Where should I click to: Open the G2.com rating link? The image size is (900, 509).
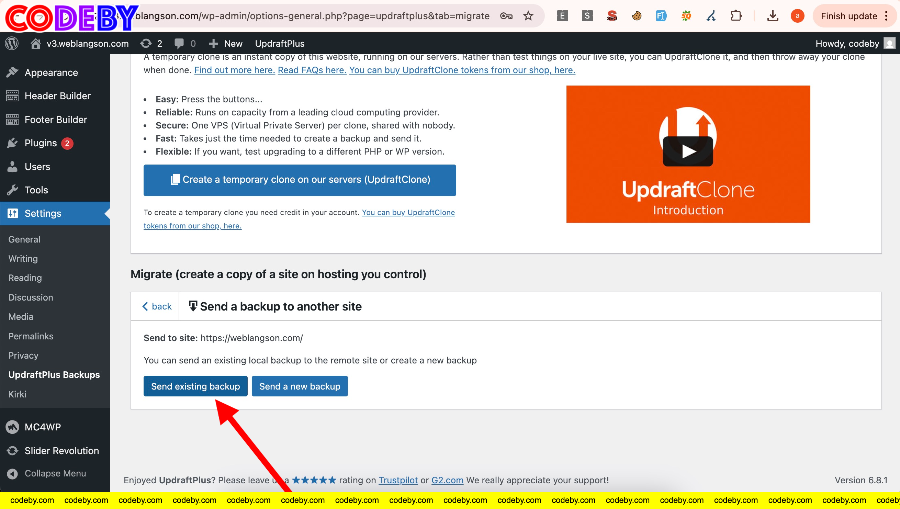click(447, 480)
